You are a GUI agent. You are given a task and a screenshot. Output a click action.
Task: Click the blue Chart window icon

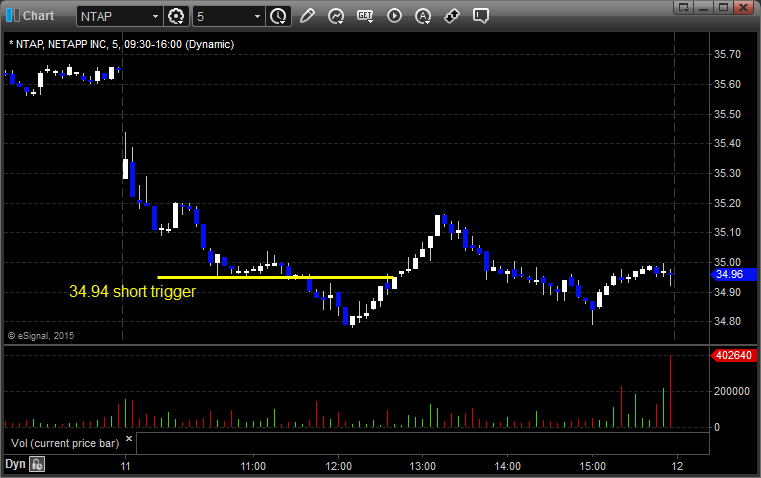click(13, 16)
